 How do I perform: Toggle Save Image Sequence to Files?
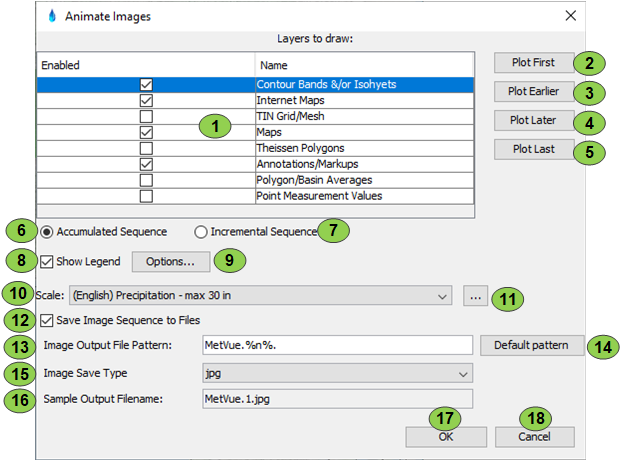coord(49,320)
